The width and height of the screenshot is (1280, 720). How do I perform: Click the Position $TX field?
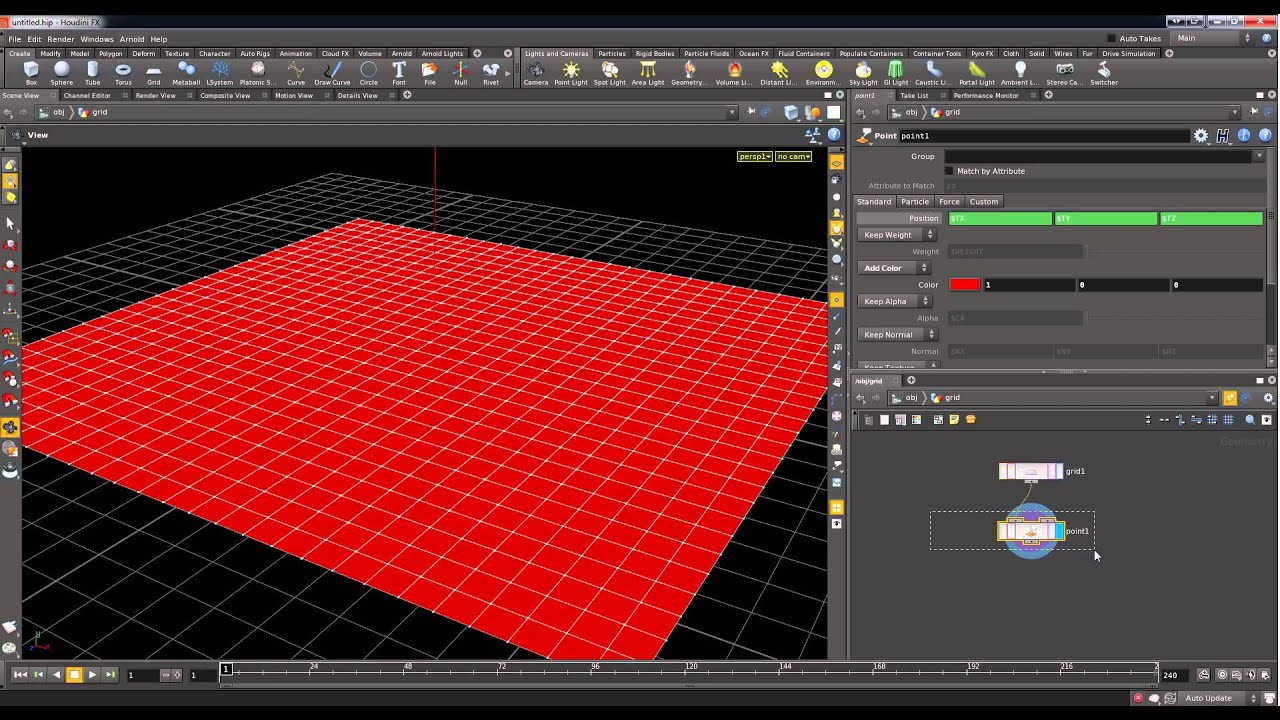(1000, 218)
